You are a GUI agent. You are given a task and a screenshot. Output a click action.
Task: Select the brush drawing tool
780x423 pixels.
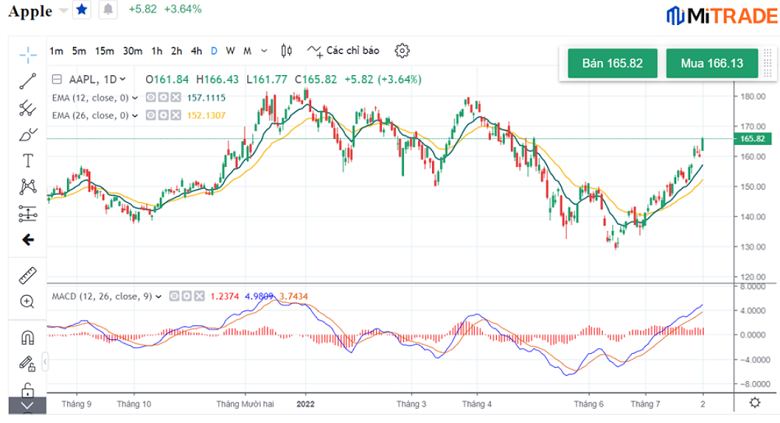(x=28, y=134)
